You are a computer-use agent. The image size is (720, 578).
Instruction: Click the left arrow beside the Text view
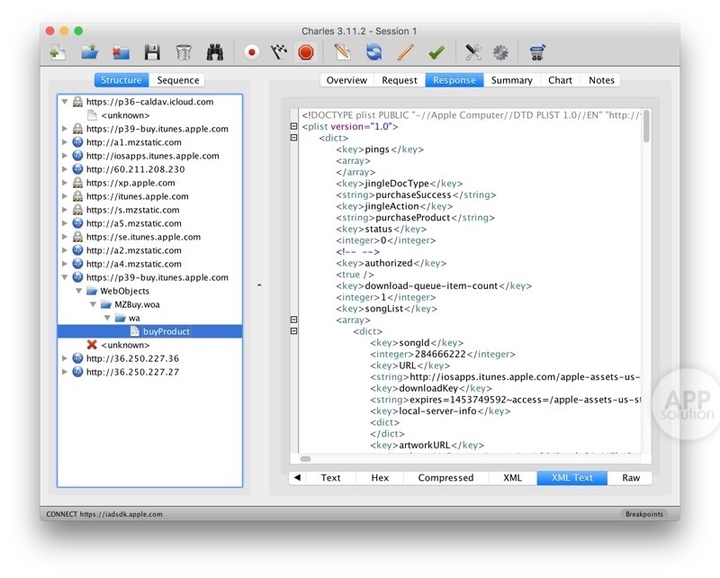point(297,478)
